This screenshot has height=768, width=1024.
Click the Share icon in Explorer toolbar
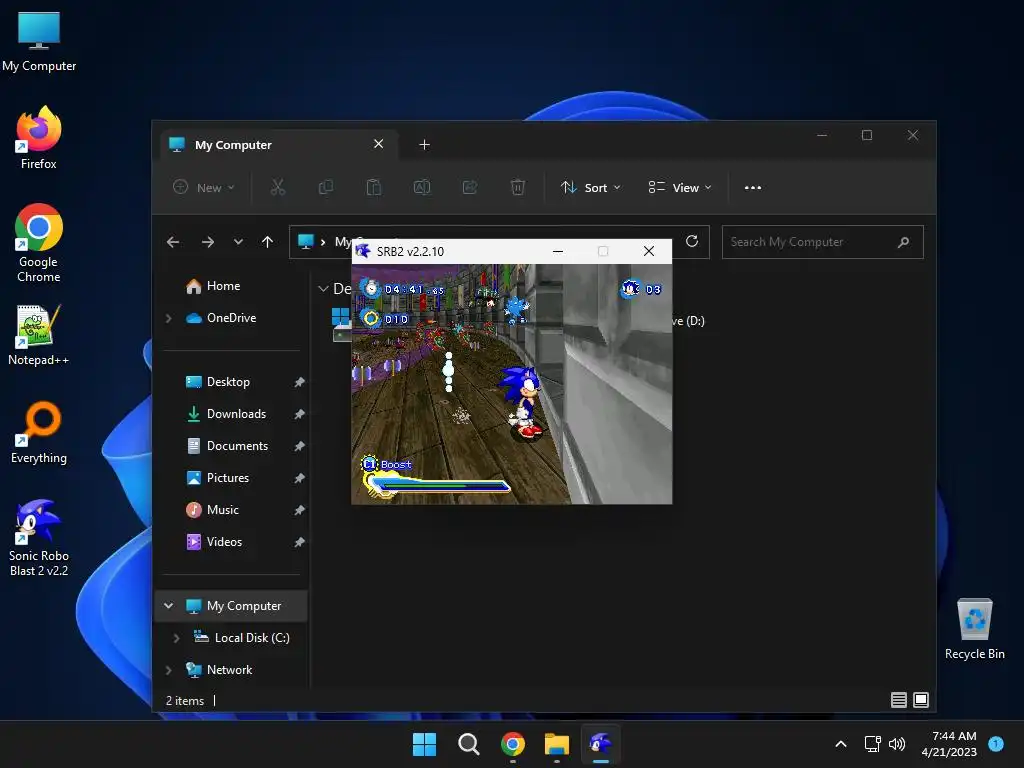click(x=470, y=187)
